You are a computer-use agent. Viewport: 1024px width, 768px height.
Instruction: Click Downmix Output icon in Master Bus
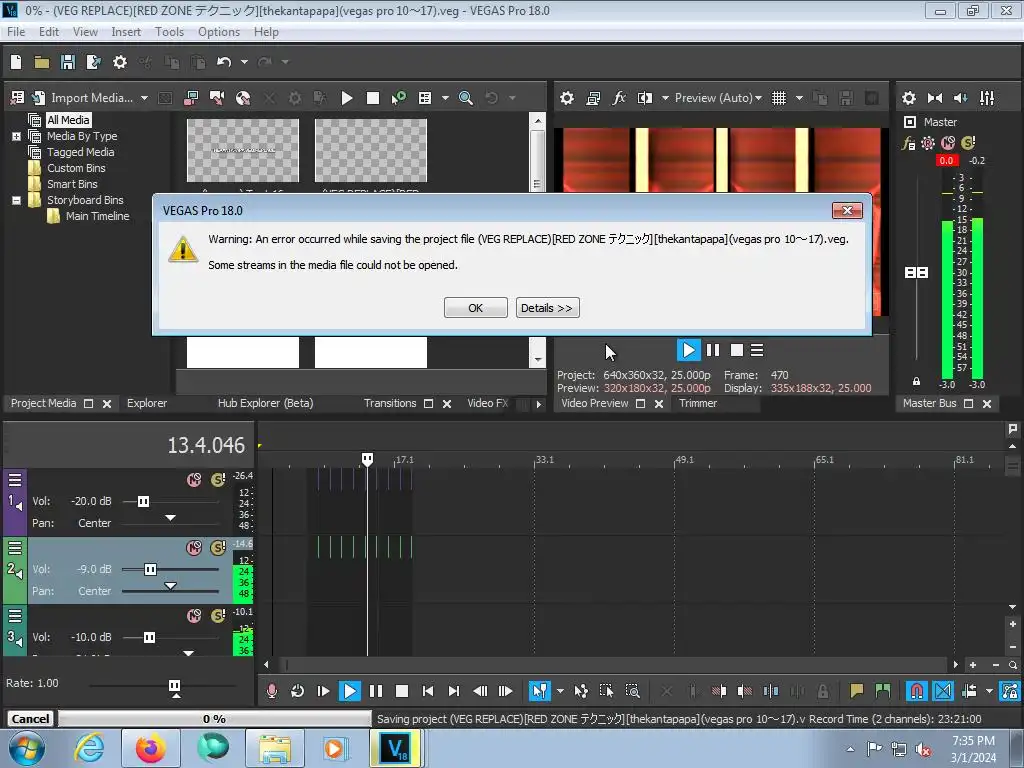935,98
